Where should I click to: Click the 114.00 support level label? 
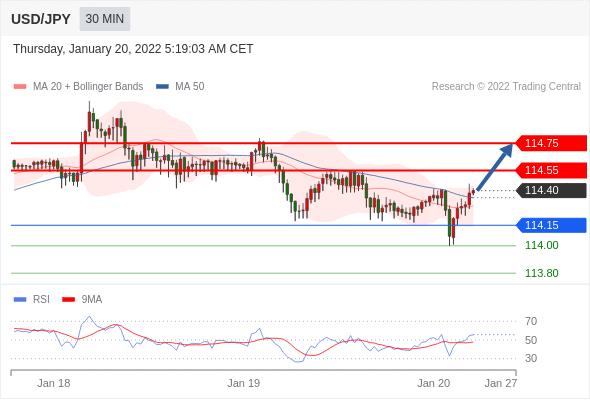541,245
